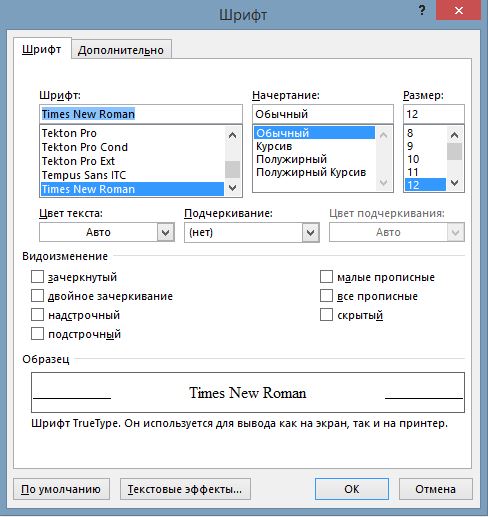The height and width of the screenshot is (517, 488).
Task: Select Обычный style in the list
Action: coord(314,133)
